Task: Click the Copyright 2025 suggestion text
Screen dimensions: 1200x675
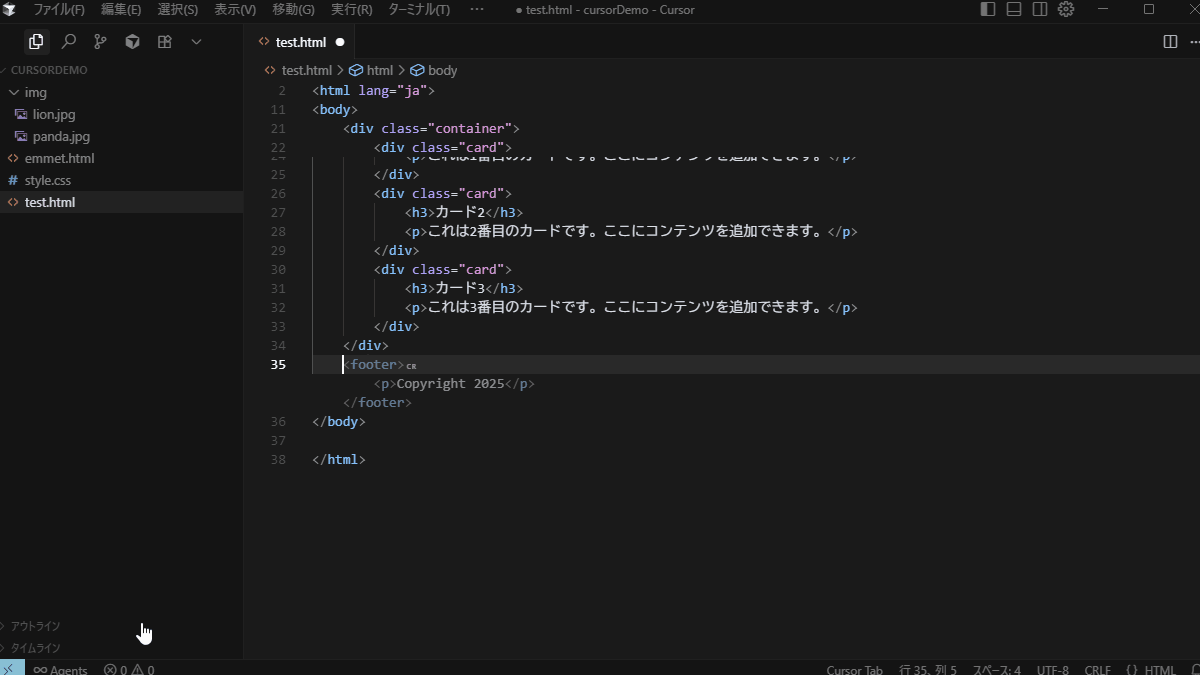Action: [x=450, y=383]
